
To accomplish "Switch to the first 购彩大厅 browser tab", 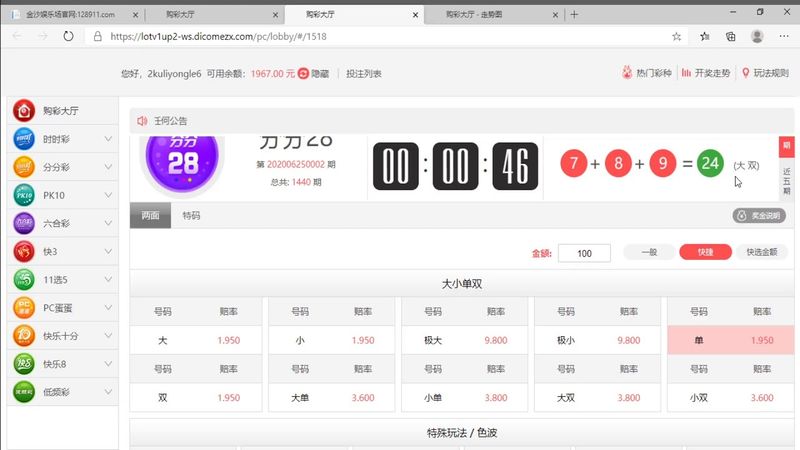I will pyautogui.click(x=212, y=15).
